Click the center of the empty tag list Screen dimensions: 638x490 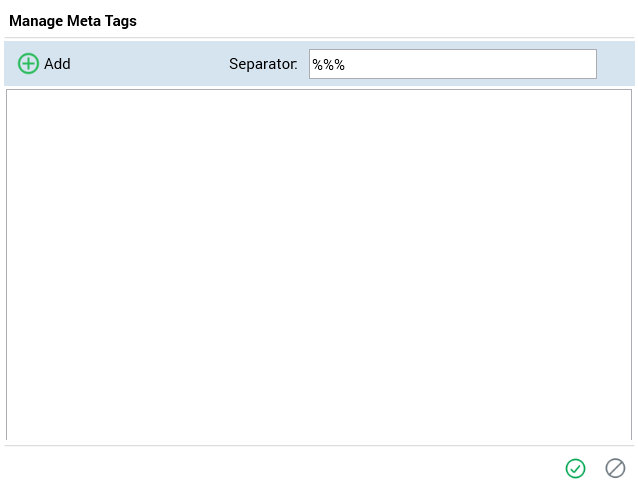[318, 264]
